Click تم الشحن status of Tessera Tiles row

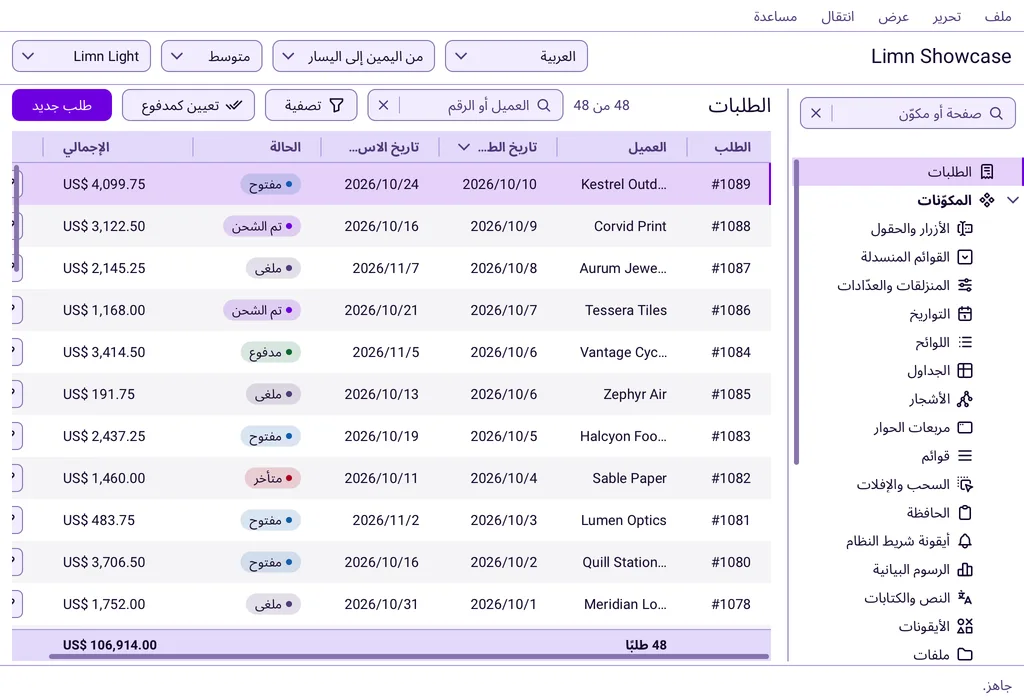point(262,310)
